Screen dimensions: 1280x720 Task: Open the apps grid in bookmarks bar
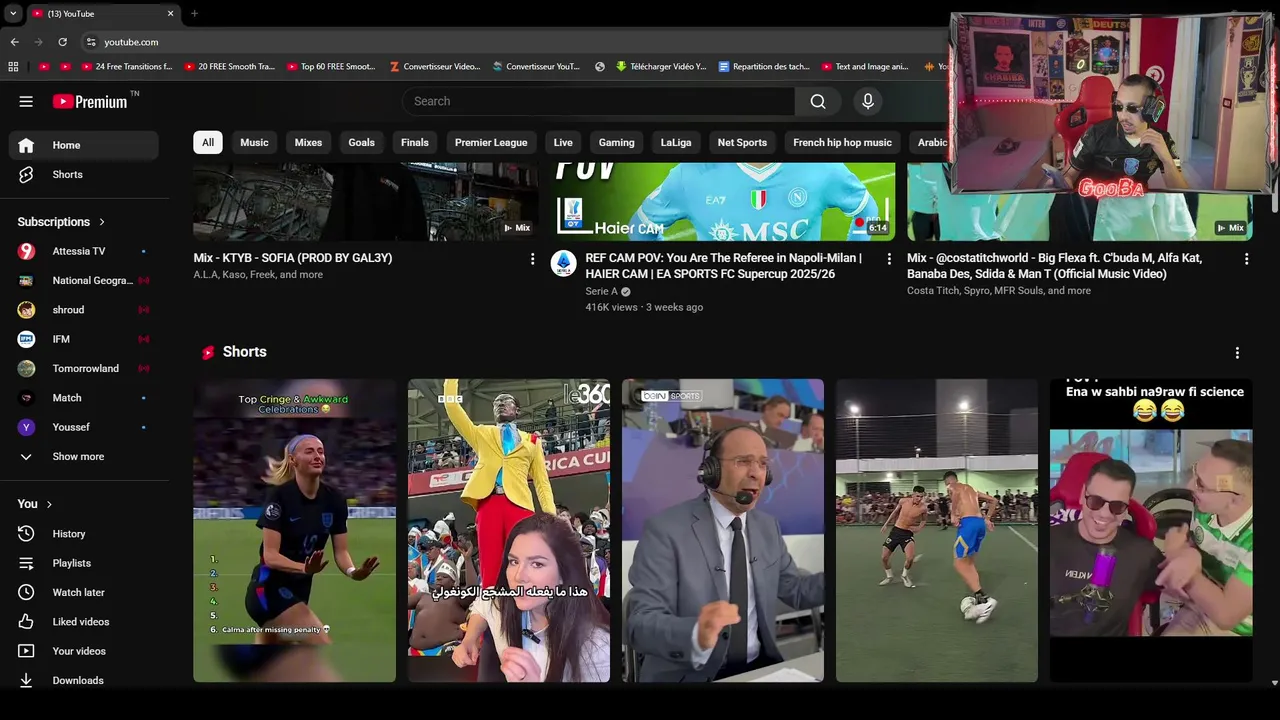13,67
